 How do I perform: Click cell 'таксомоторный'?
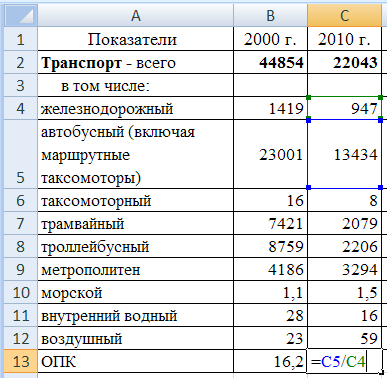135,200
